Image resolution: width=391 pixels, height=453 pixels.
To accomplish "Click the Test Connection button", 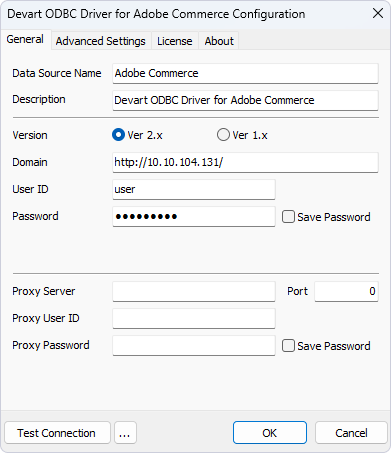I will tap(57, 433).
